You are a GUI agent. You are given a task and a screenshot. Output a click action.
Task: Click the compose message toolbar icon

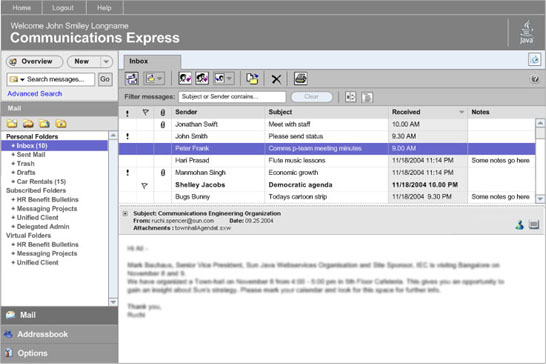pos(150,79)
